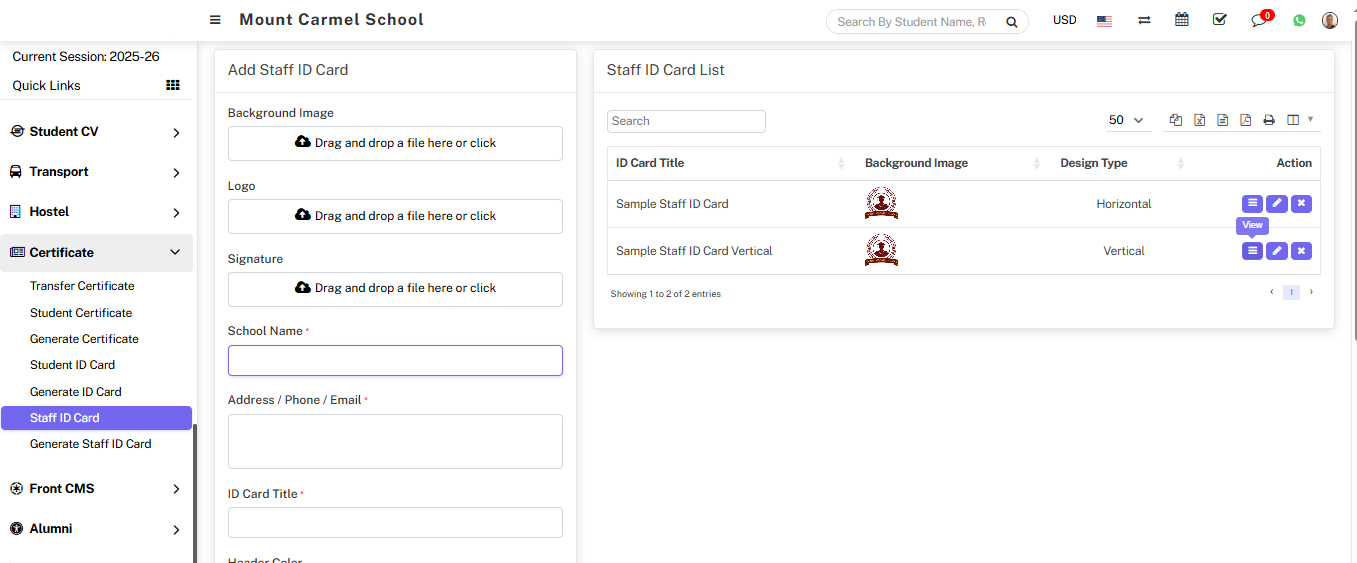1357x563 pixels.
Task: Export the list to Excel
Action: 1199,120
